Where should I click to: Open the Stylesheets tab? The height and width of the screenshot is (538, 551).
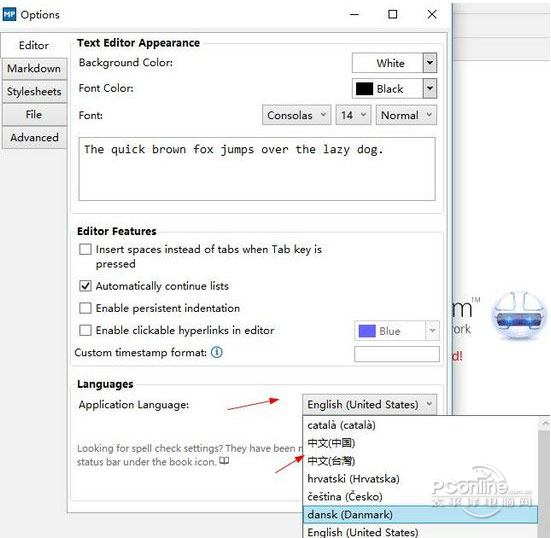point(34,91)
